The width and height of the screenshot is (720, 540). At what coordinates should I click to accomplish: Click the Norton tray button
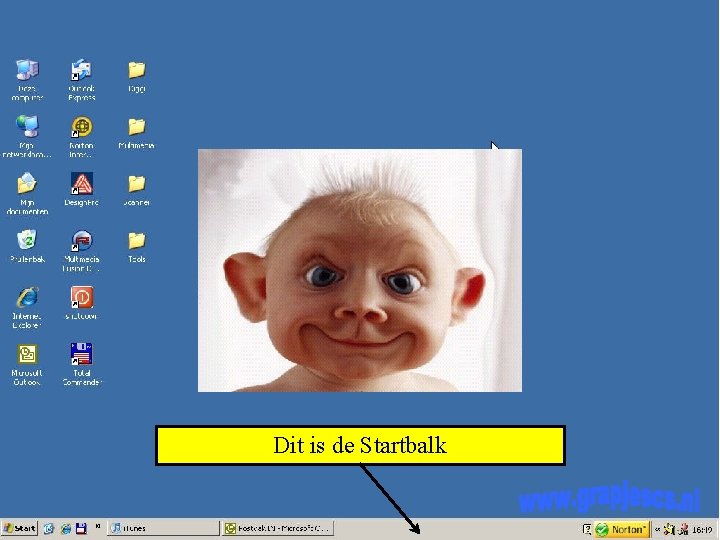(622, 529)
